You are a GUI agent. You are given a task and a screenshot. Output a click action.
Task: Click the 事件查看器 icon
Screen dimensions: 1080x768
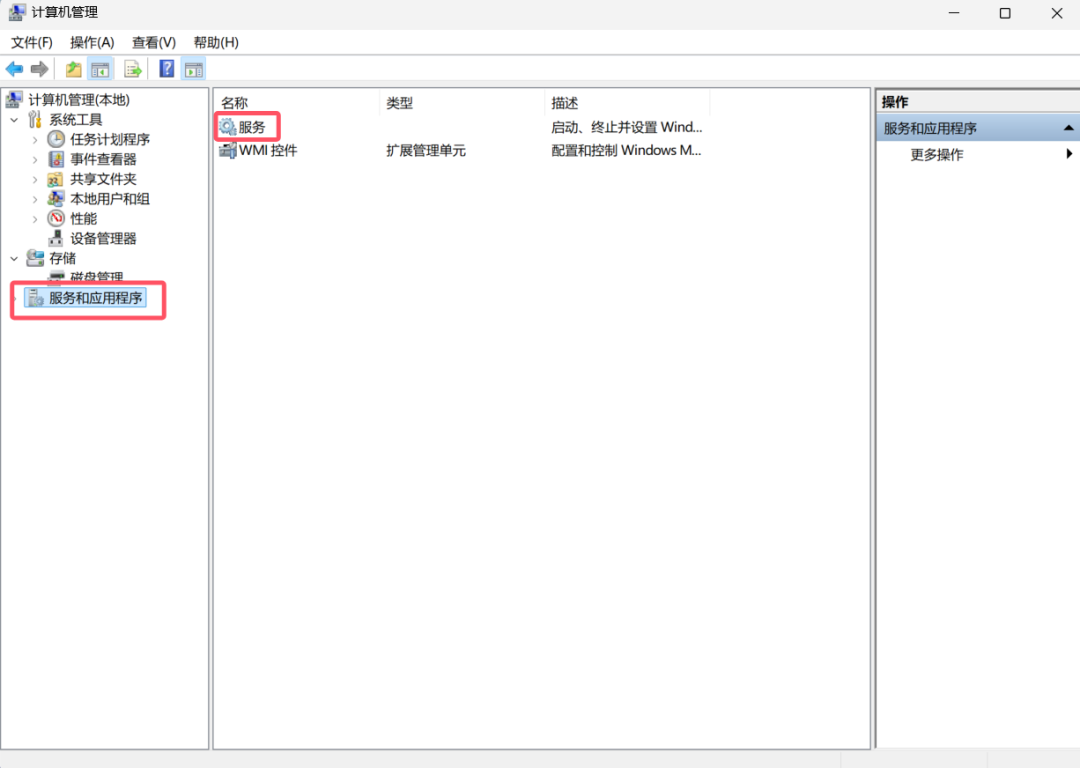[56, 159]
